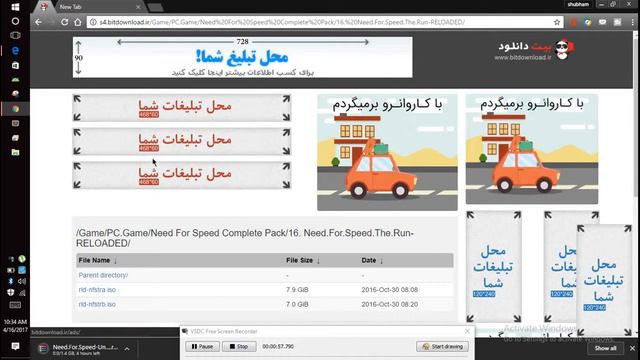The height and width of the screenshot is (360, 640).
Task: Reload the page in Chrome
Action: tap(64, 22)
